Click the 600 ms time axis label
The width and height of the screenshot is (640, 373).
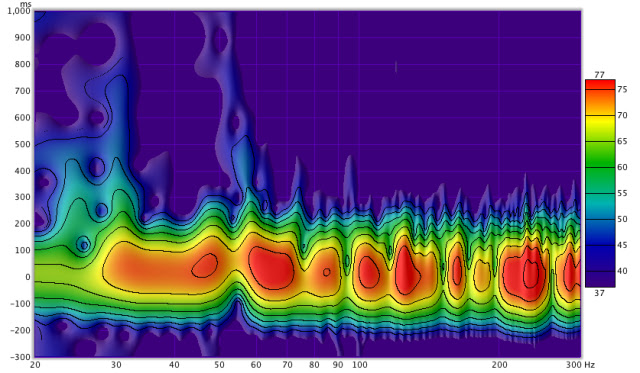point(23,118)
